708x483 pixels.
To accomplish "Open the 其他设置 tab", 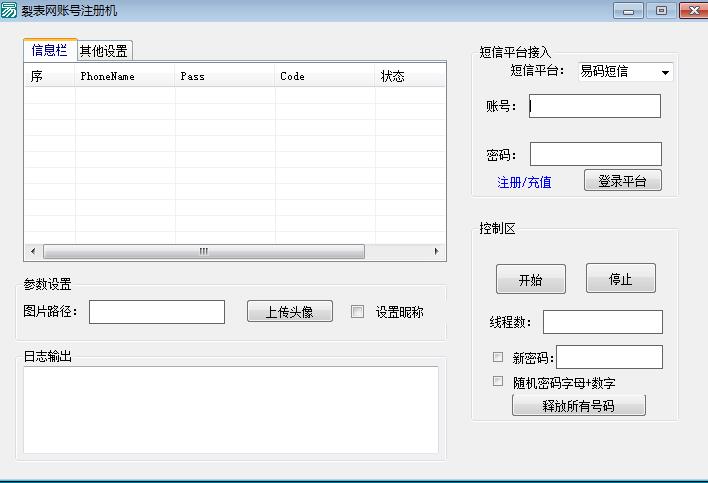I will tap(104, 51).
